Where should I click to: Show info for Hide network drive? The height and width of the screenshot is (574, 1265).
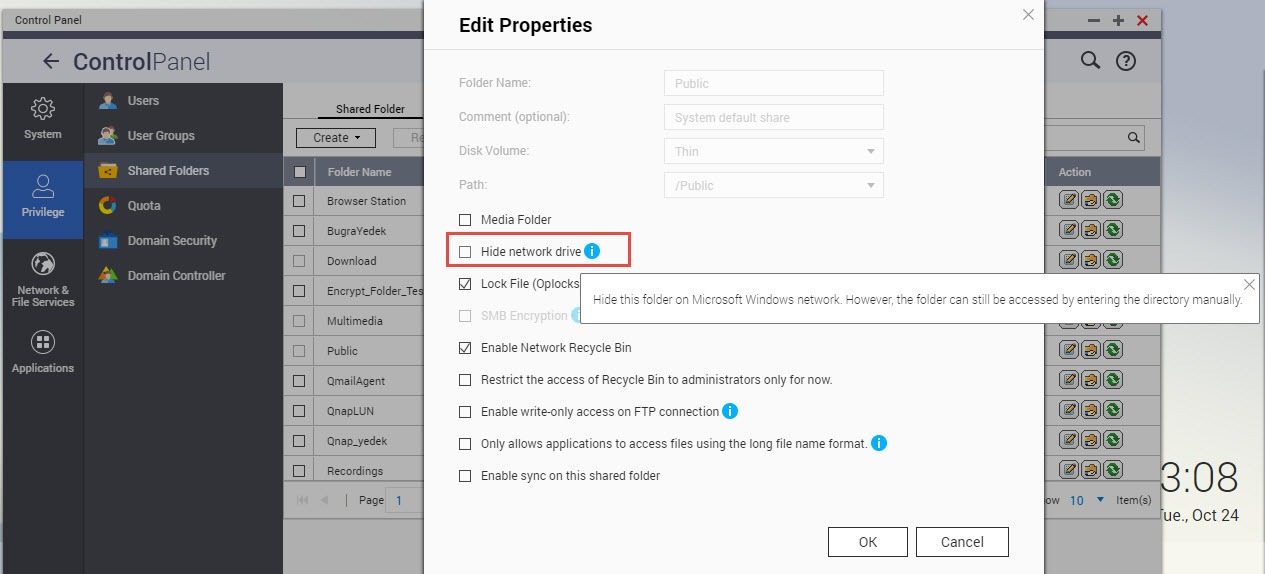(592, 252)
